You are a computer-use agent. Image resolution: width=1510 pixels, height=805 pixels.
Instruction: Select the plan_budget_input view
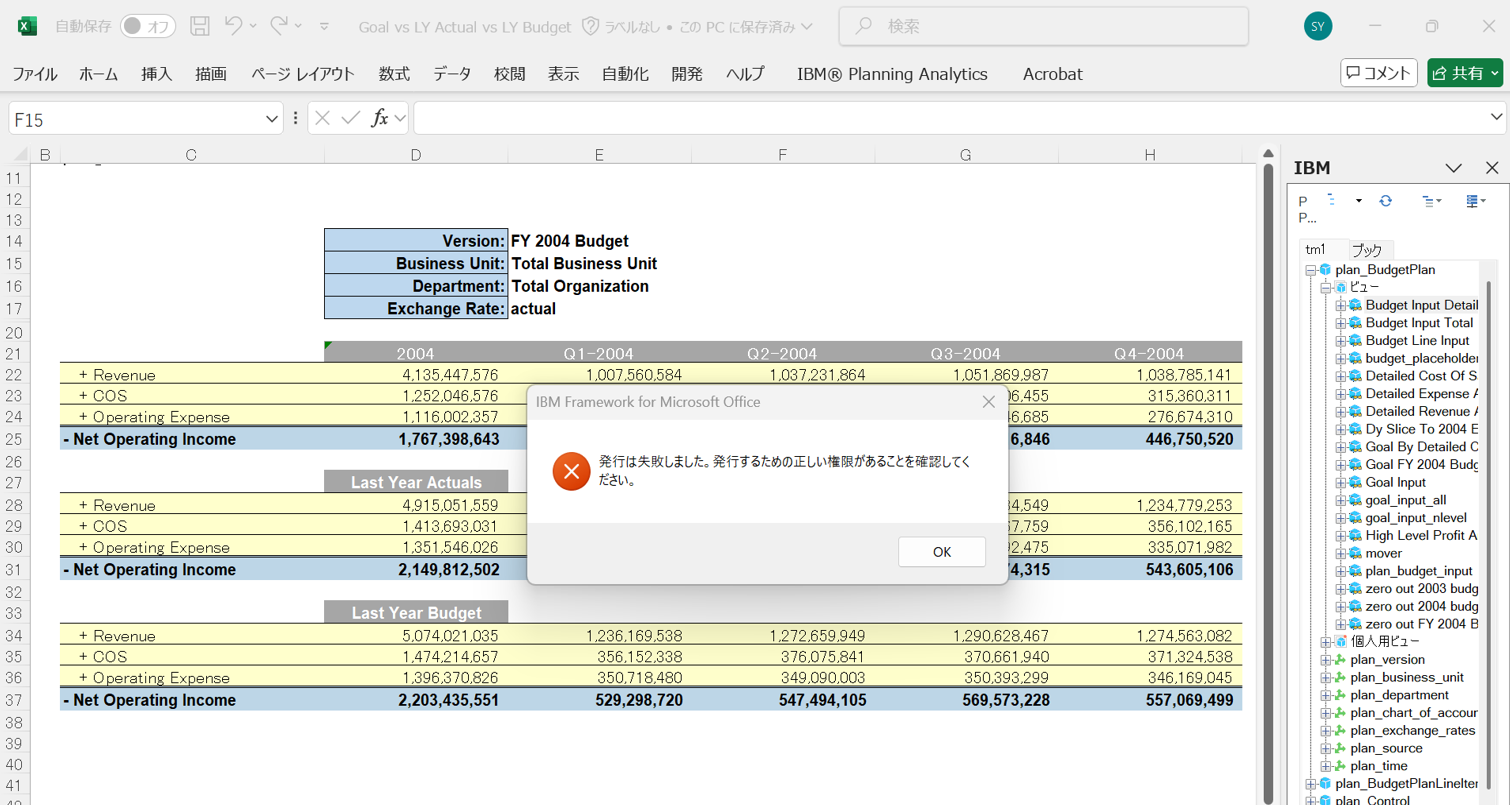coord(1418,571)
